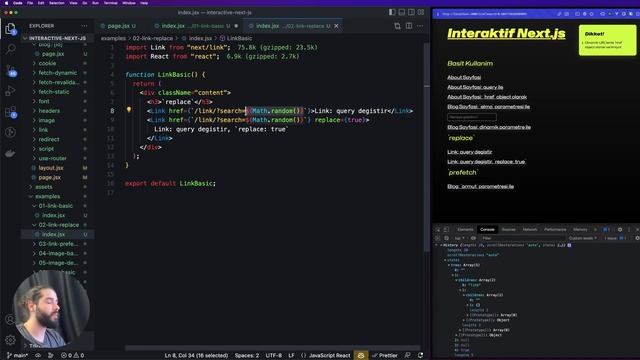Click the highlighted Copilot status bar icon
This screenshot has width=640, height=360.
click(x=361, y=356)
